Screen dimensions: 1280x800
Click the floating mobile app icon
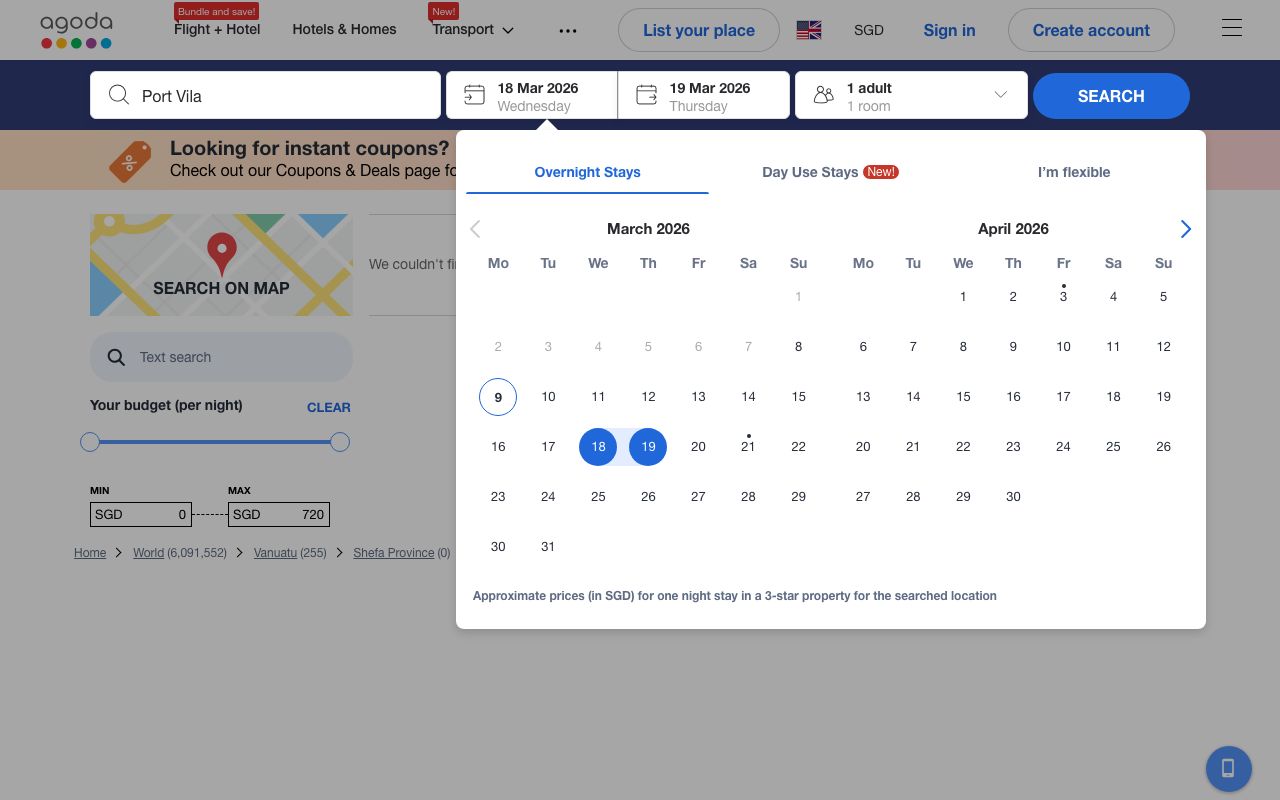1228,768
